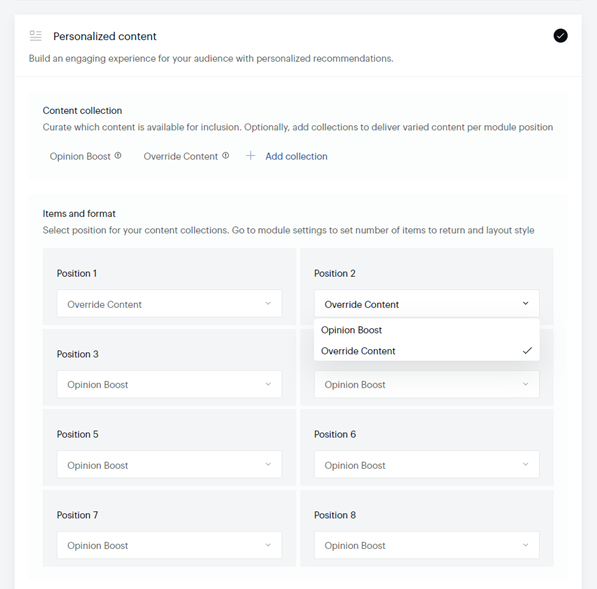Collapse the open Position 2 dropdown
Screen dimensions: 597x589
click(426, 303)
